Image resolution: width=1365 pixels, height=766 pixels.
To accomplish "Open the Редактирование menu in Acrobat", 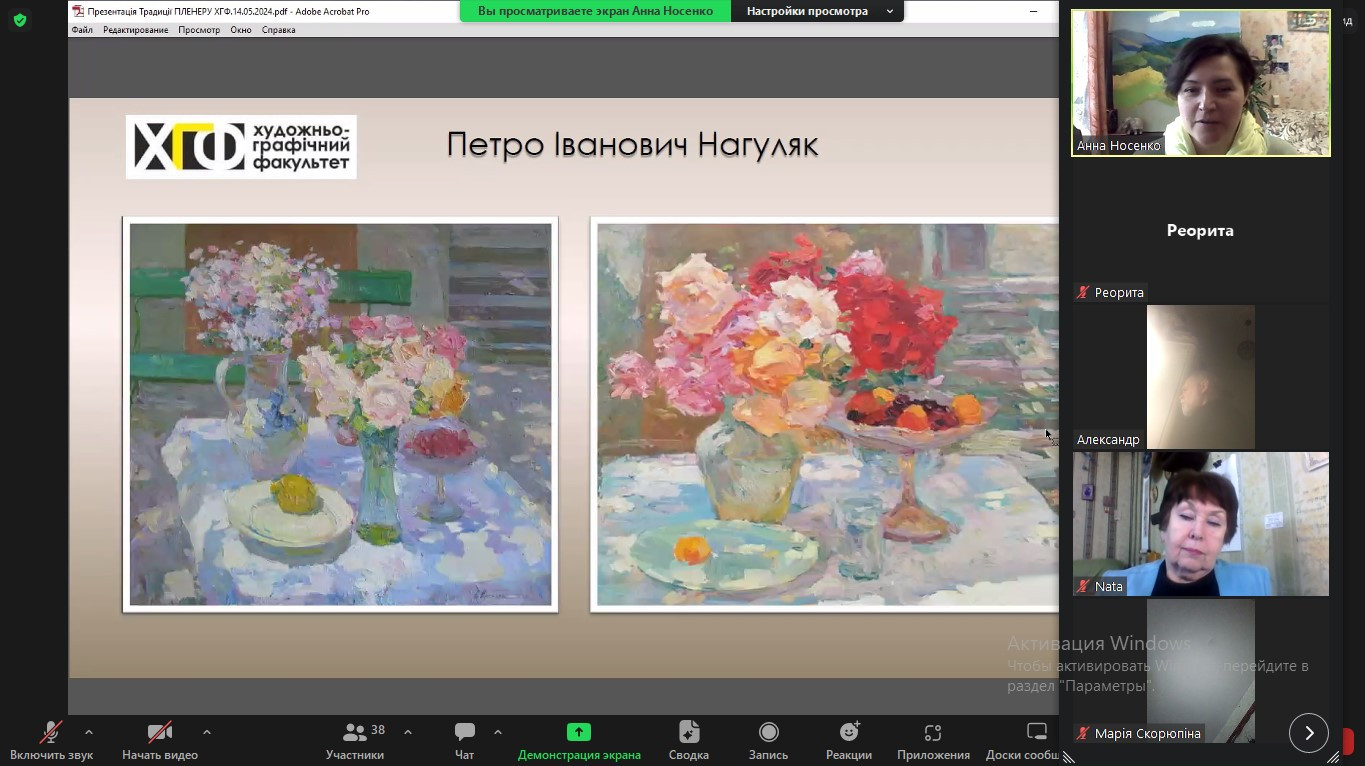I will 135,30.
